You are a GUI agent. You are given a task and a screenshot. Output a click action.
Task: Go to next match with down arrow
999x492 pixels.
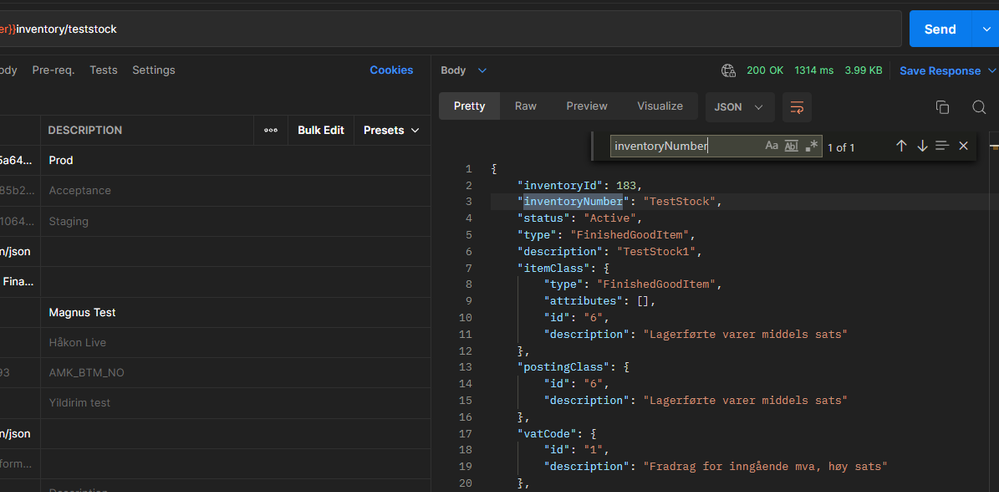click(922, 146)
